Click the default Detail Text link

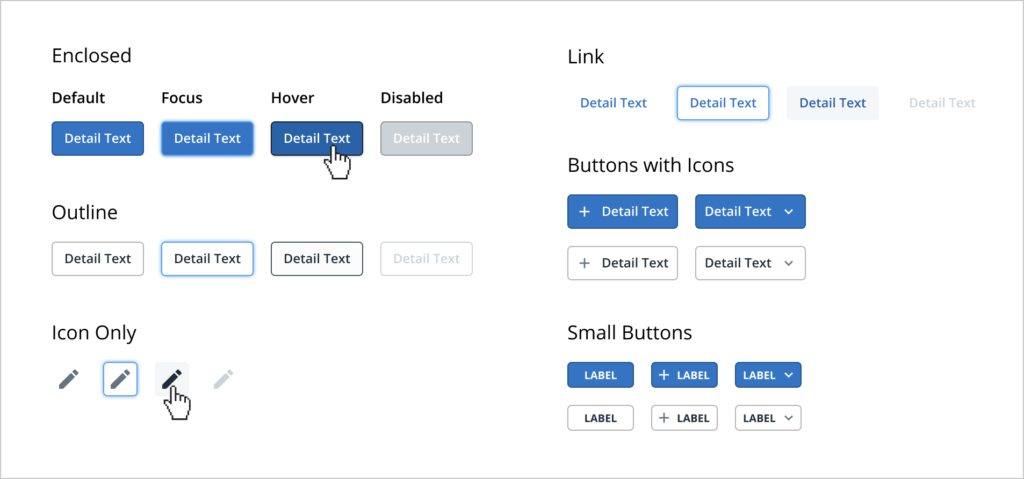[614, 103]
